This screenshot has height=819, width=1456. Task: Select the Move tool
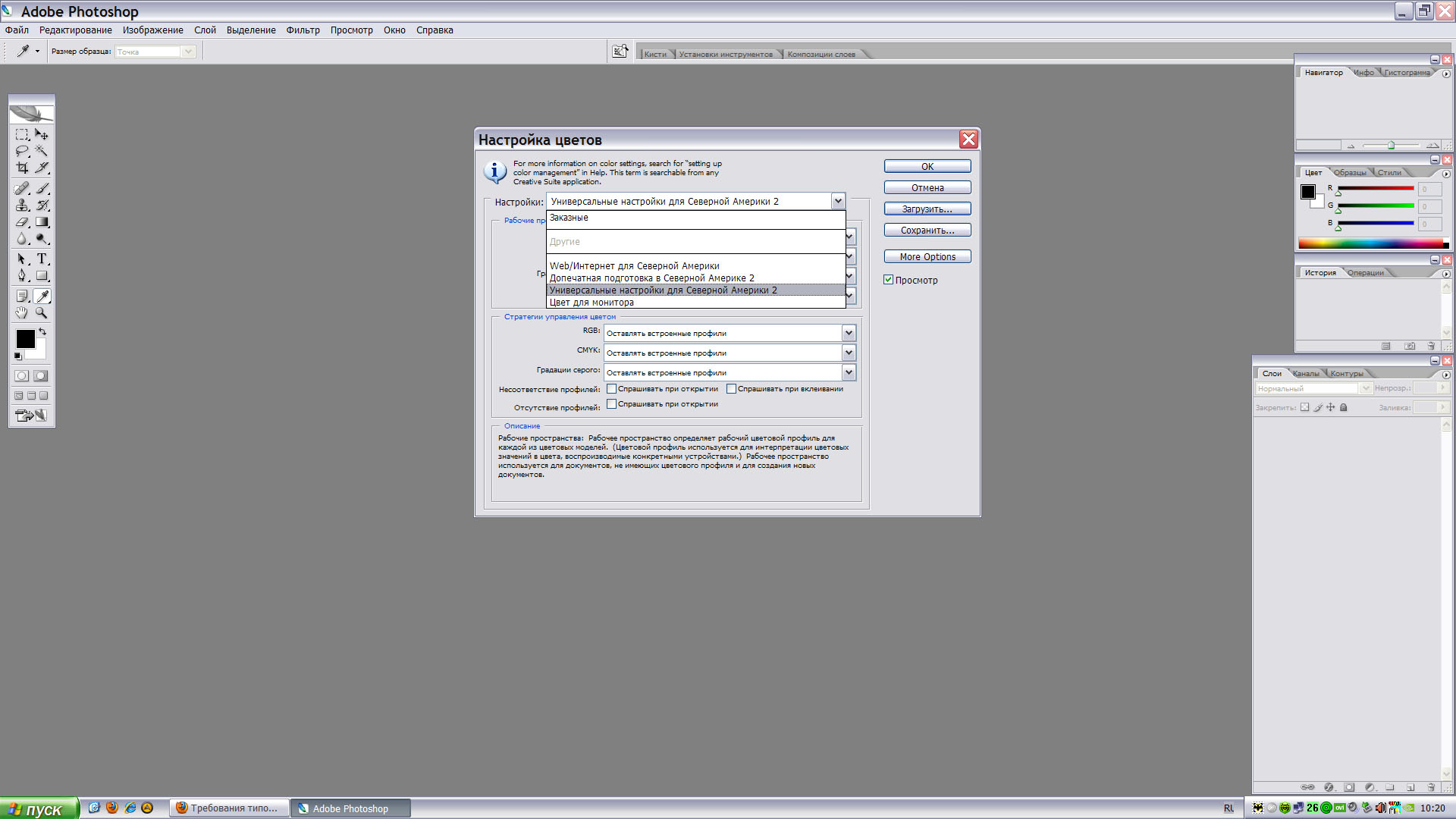point(42,135)
